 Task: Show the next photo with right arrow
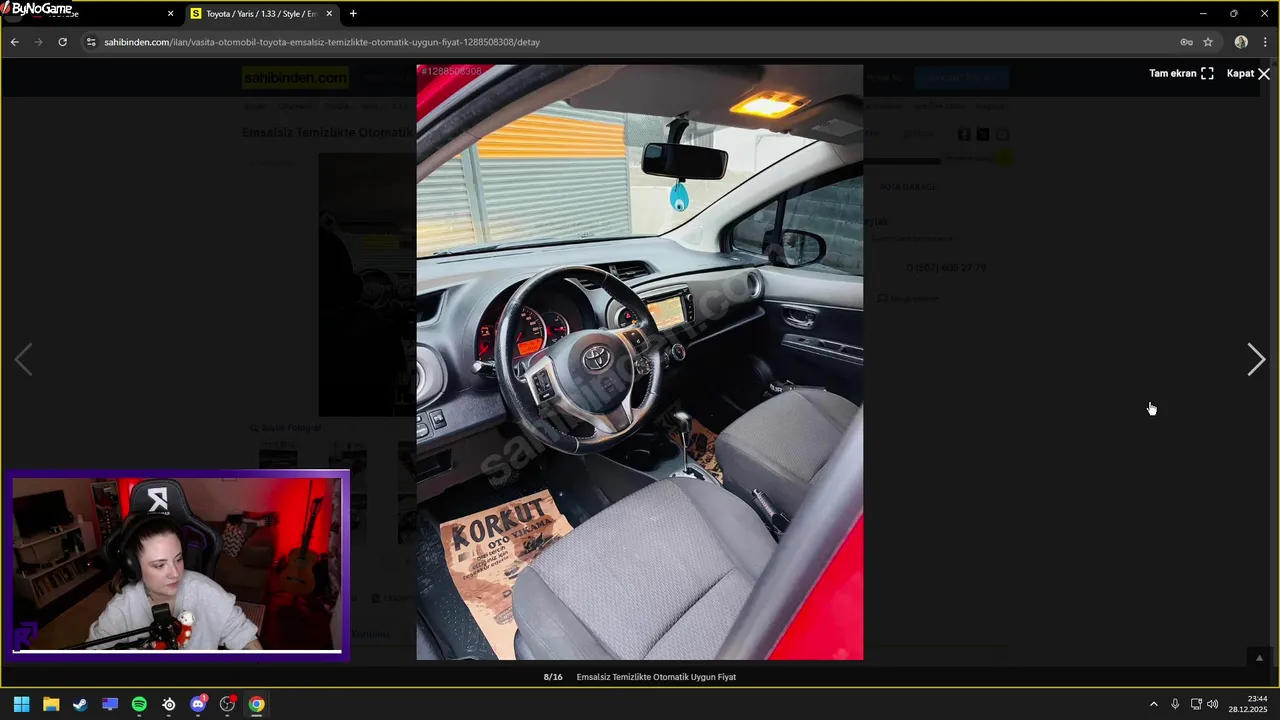1256,359
